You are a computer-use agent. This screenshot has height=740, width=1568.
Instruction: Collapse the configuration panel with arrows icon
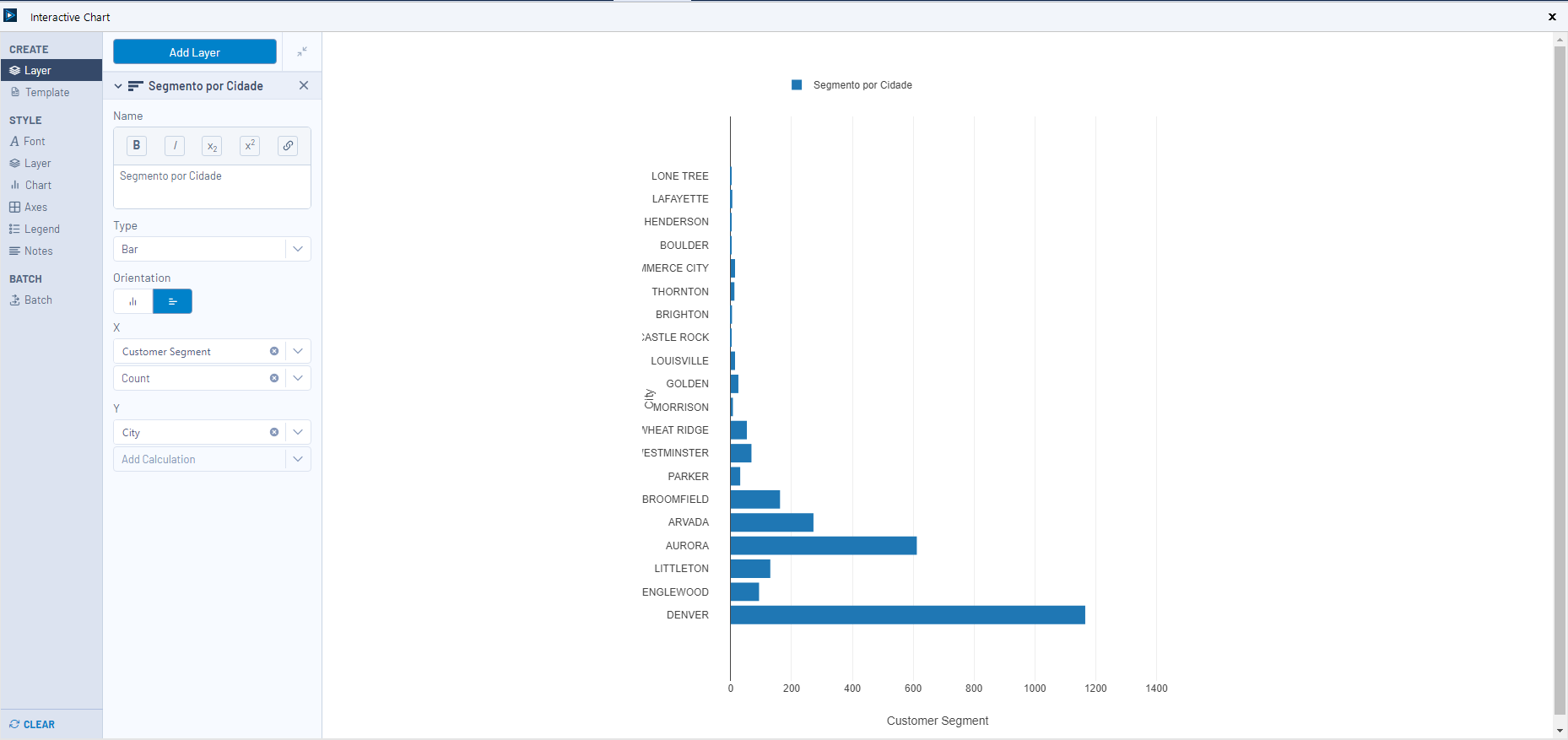coord(302,51)
